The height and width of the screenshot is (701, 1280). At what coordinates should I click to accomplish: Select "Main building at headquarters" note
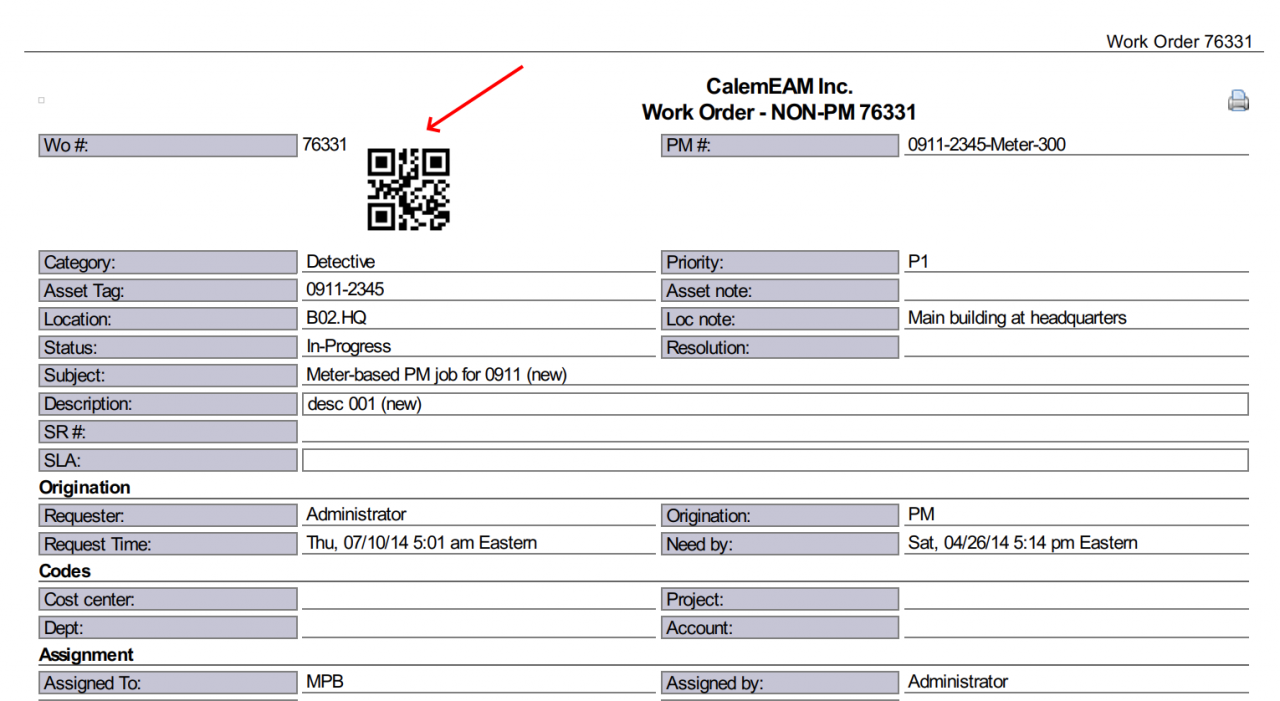coord(1017,318)
